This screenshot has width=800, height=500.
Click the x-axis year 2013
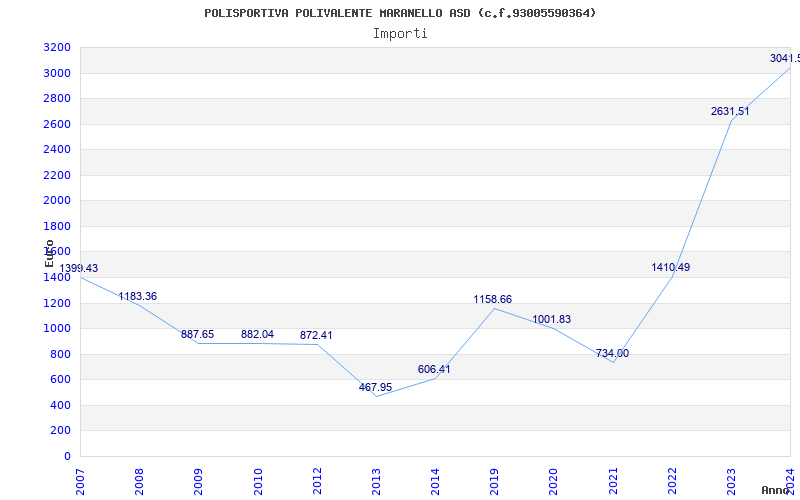tap(376, 481)
